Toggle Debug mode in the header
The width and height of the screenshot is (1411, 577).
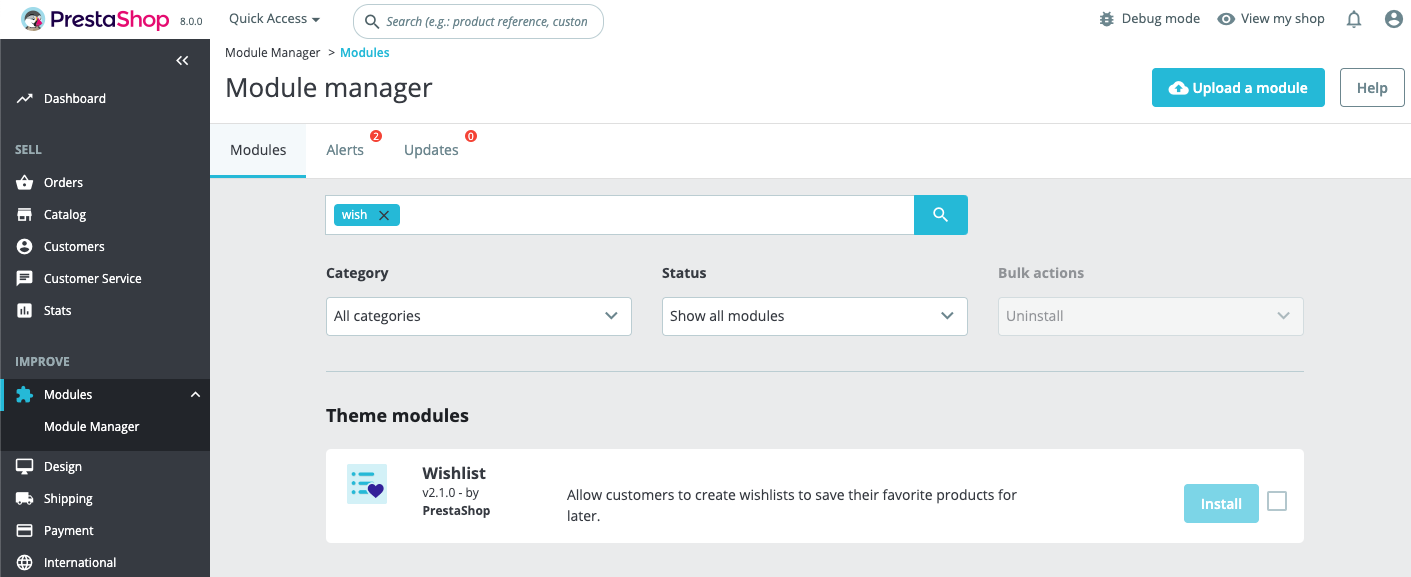click(x=1149, y=19)
